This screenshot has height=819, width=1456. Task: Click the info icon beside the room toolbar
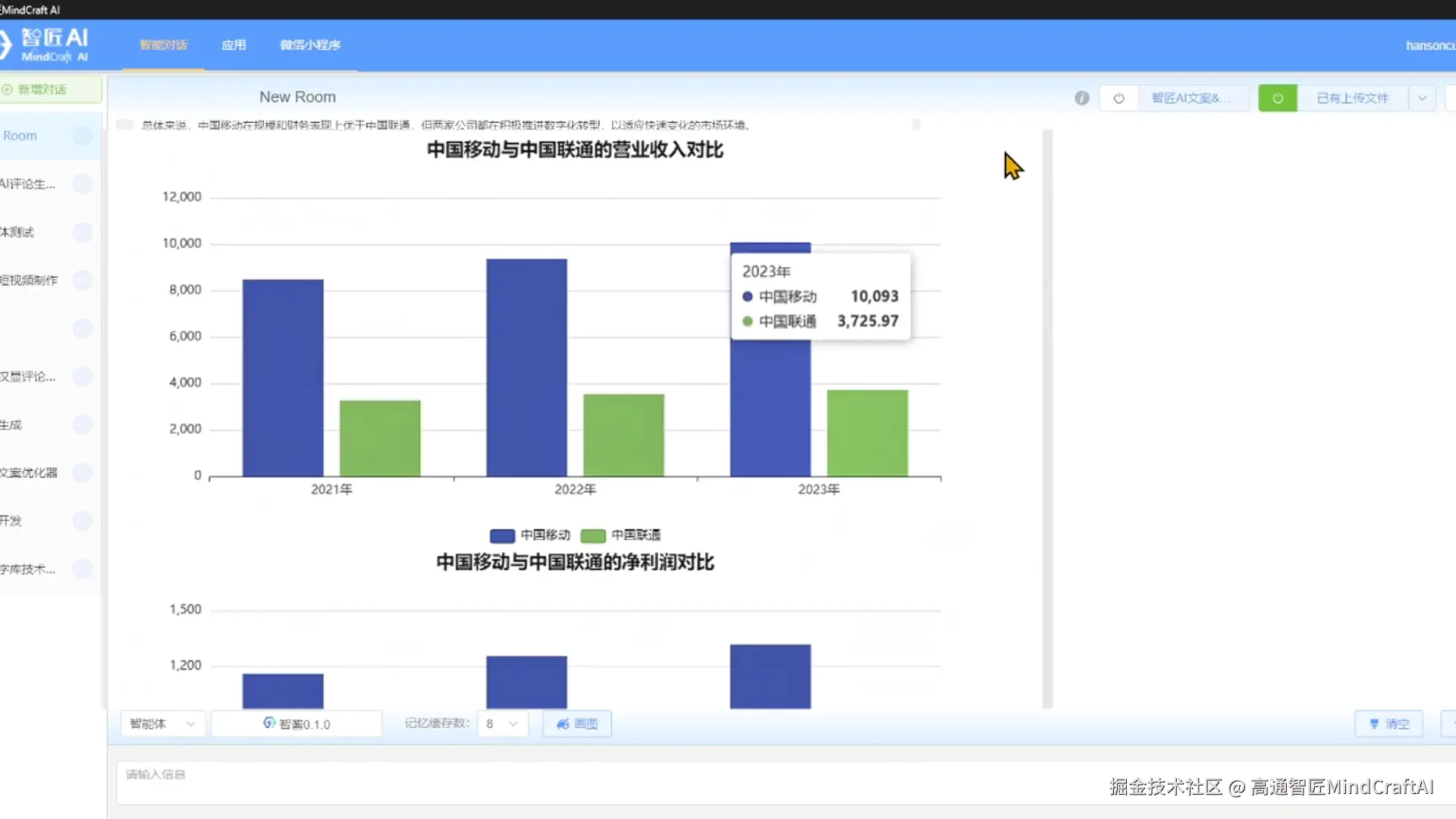click(x=1082, y=98)
